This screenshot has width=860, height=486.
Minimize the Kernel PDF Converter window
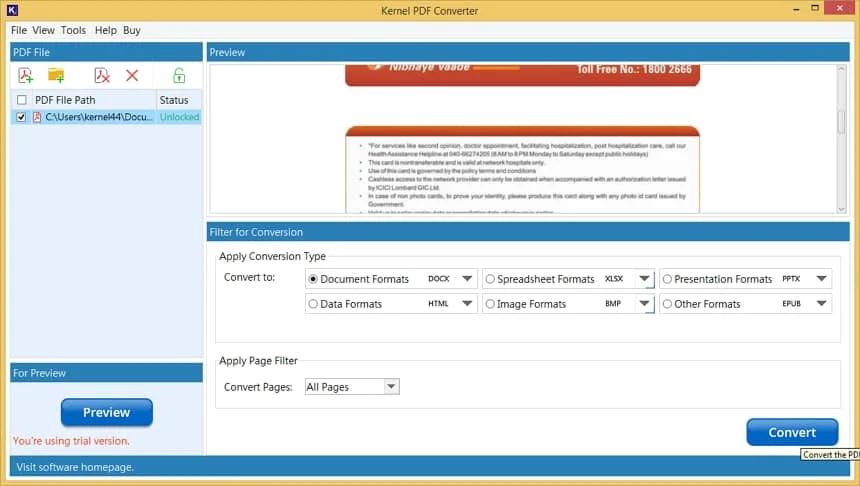coord(796,9)
